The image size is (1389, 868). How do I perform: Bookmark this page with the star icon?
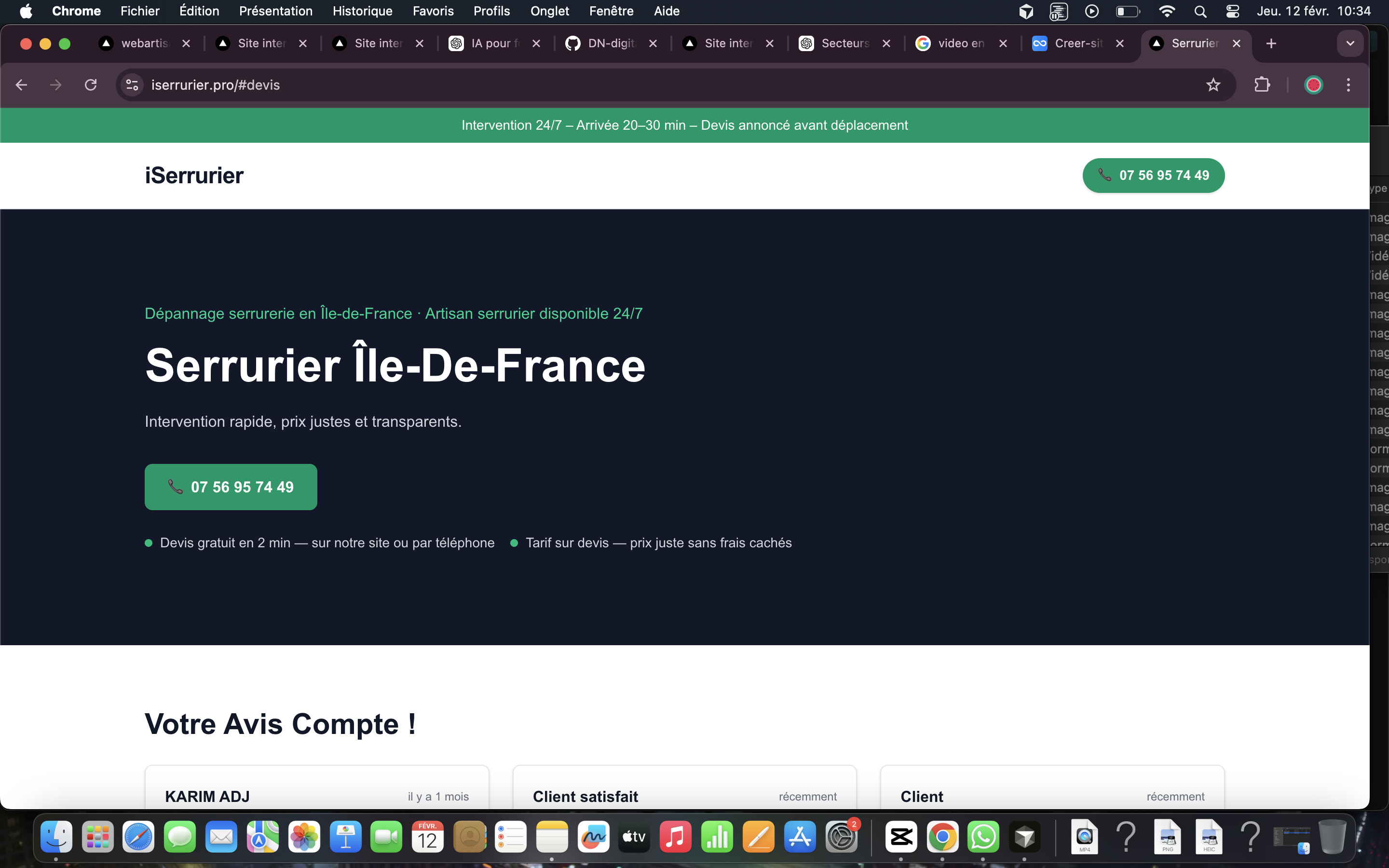1213,85
